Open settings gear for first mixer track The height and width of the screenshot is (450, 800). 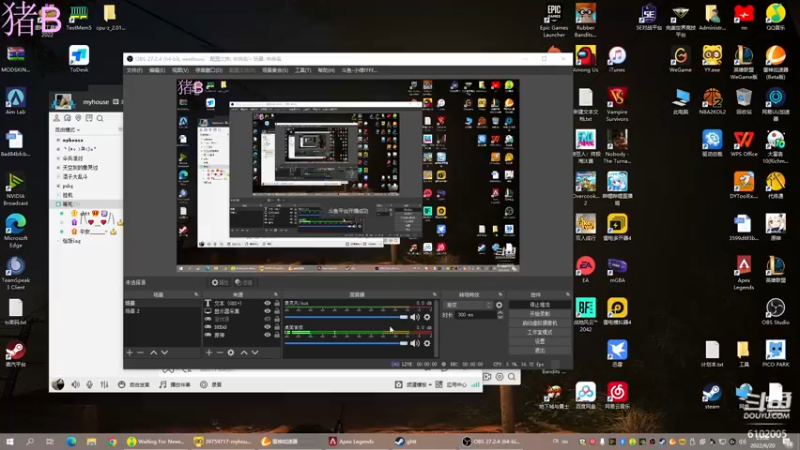tap(427, 317)
